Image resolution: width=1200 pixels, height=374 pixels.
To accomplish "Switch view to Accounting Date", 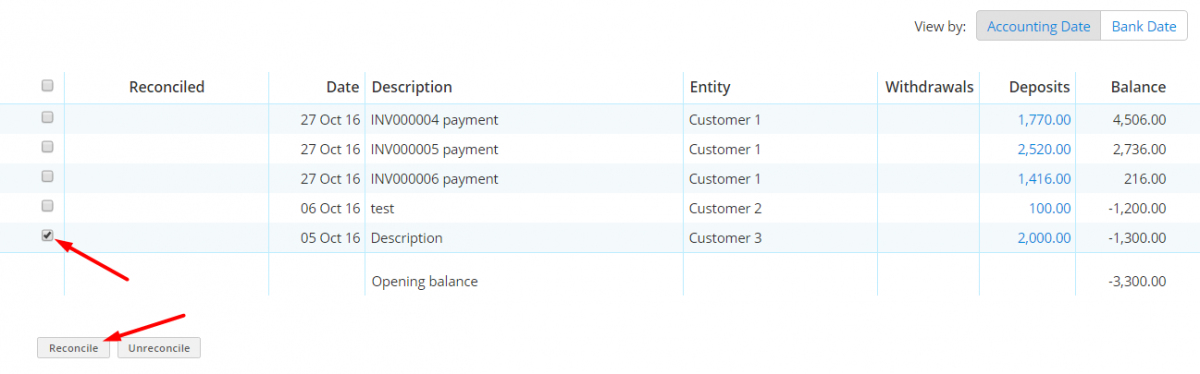I will click(x=1038, y=27).
